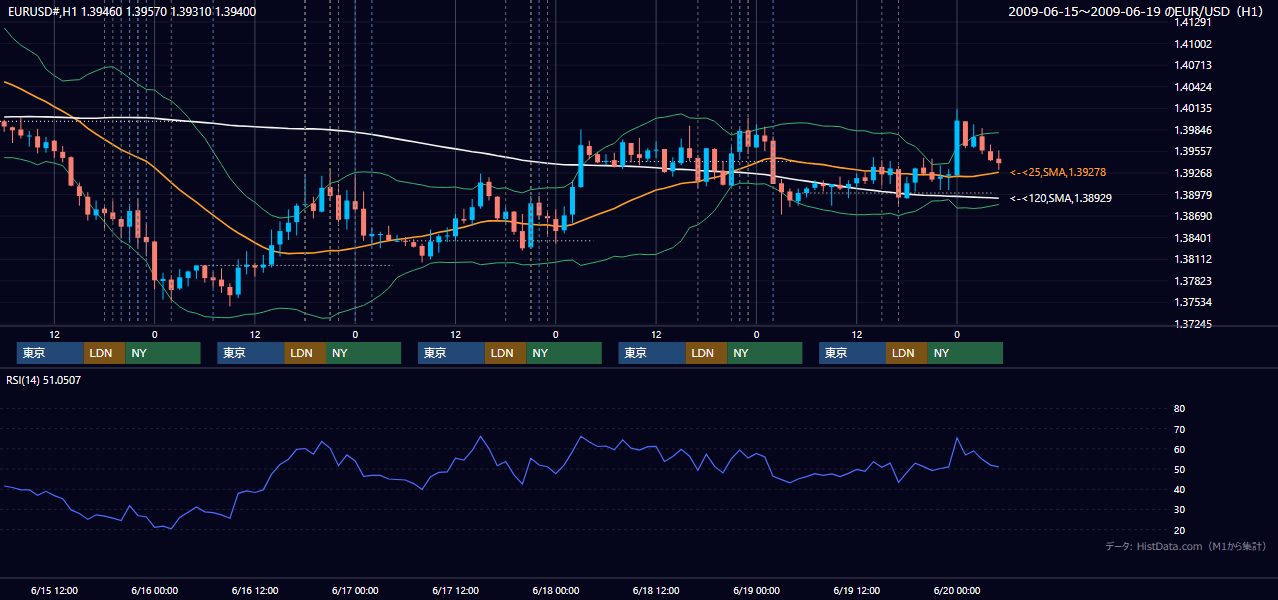Click the HistData.com data source credit
1278x600 pixels.
pyautogui.click(x=1186, y=546)
